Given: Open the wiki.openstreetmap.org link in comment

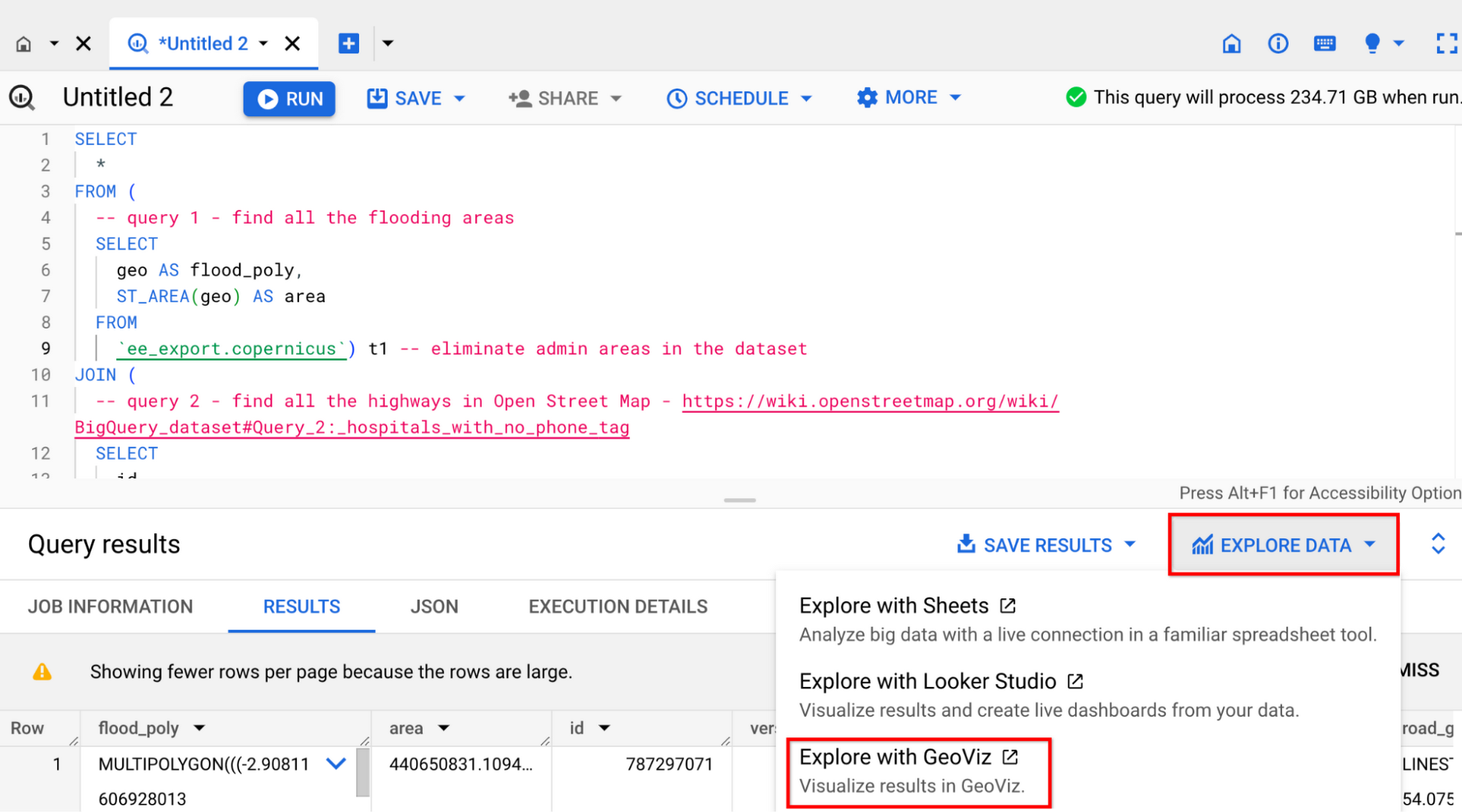Looking at the screenshot, I should click(870, 401).
